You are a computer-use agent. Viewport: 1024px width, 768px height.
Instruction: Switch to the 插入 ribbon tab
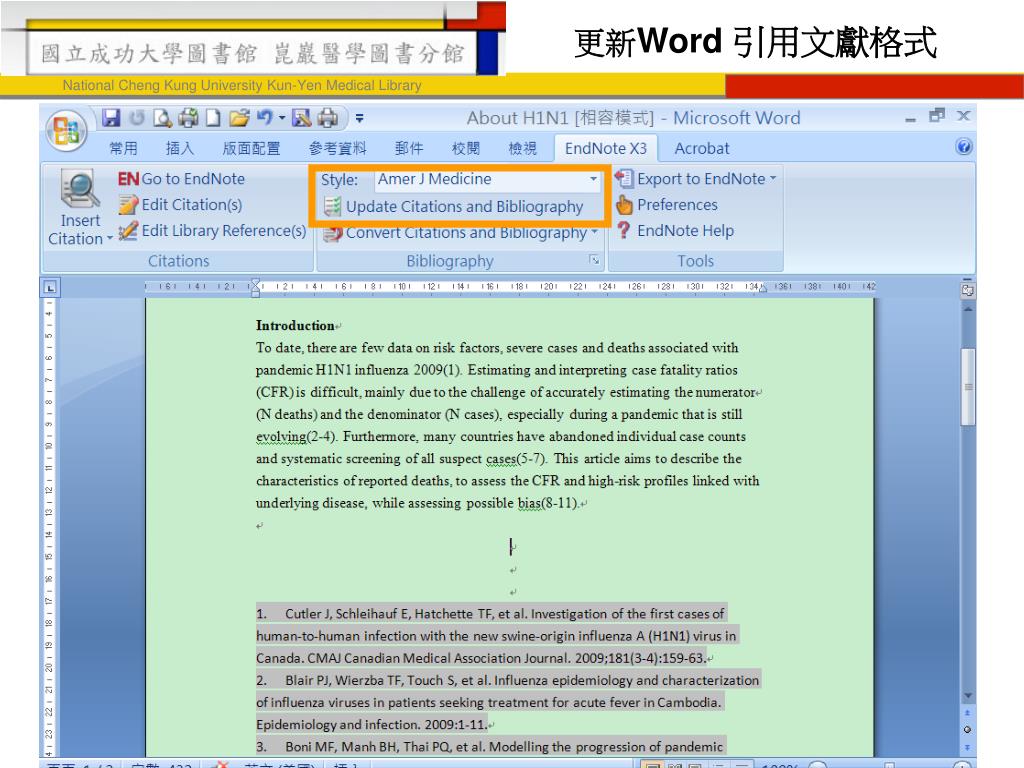click(x=180, y=148)
